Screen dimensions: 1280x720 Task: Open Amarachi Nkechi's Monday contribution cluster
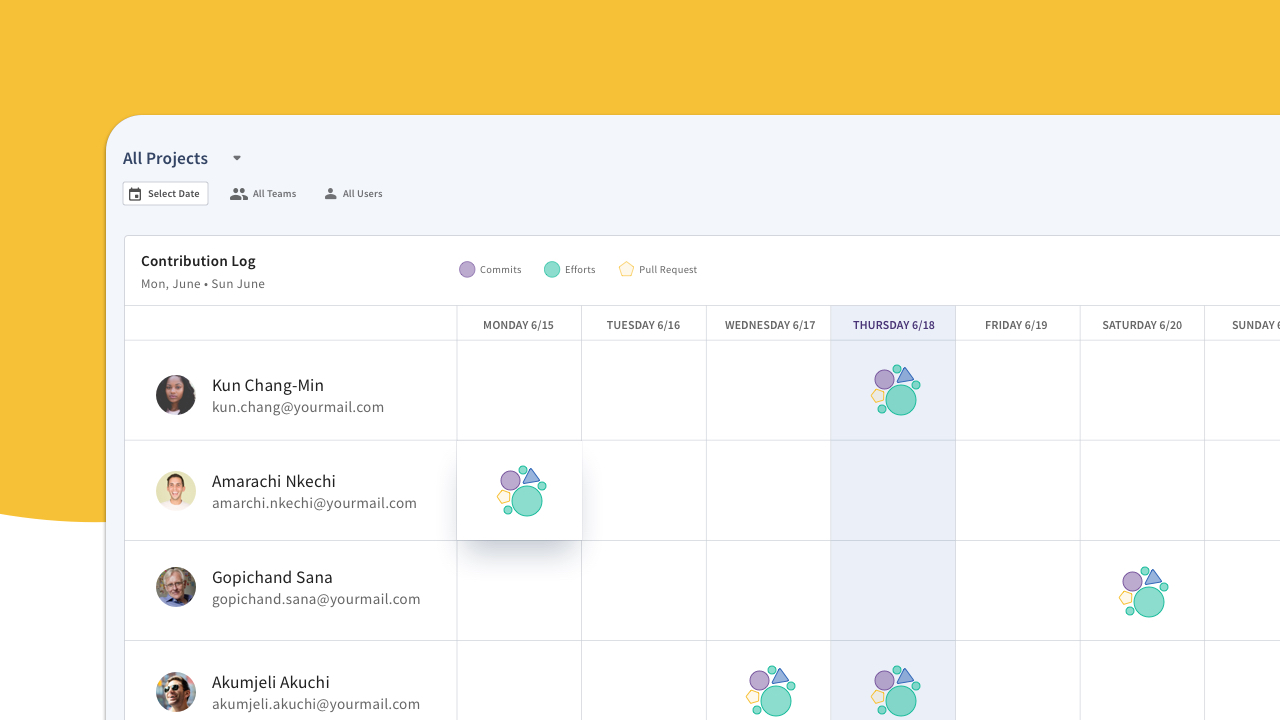pyautogui.click(x=521, y=491)
